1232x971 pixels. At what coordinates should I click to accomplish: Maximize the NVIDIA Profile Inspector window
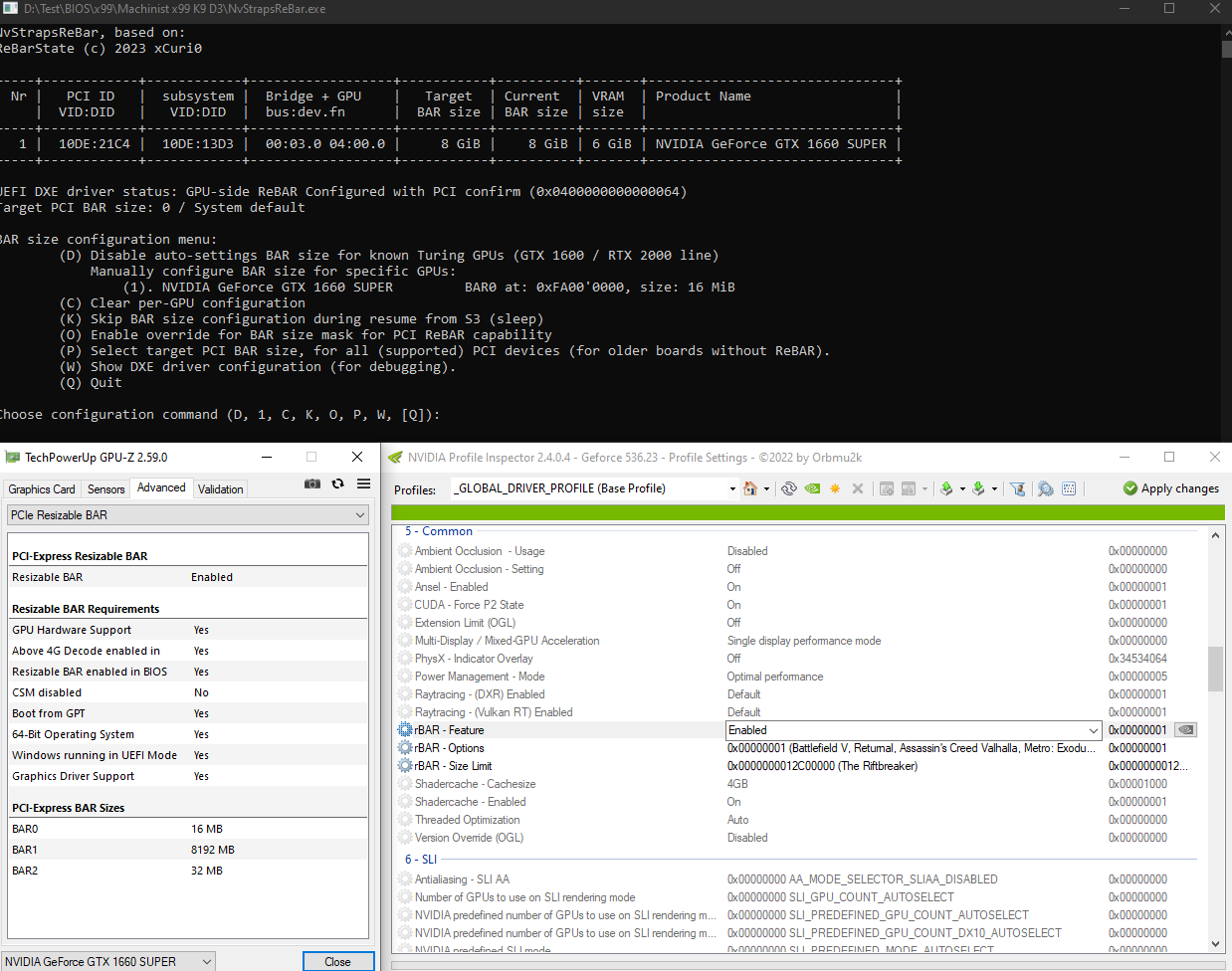(x=1169, y=457)
